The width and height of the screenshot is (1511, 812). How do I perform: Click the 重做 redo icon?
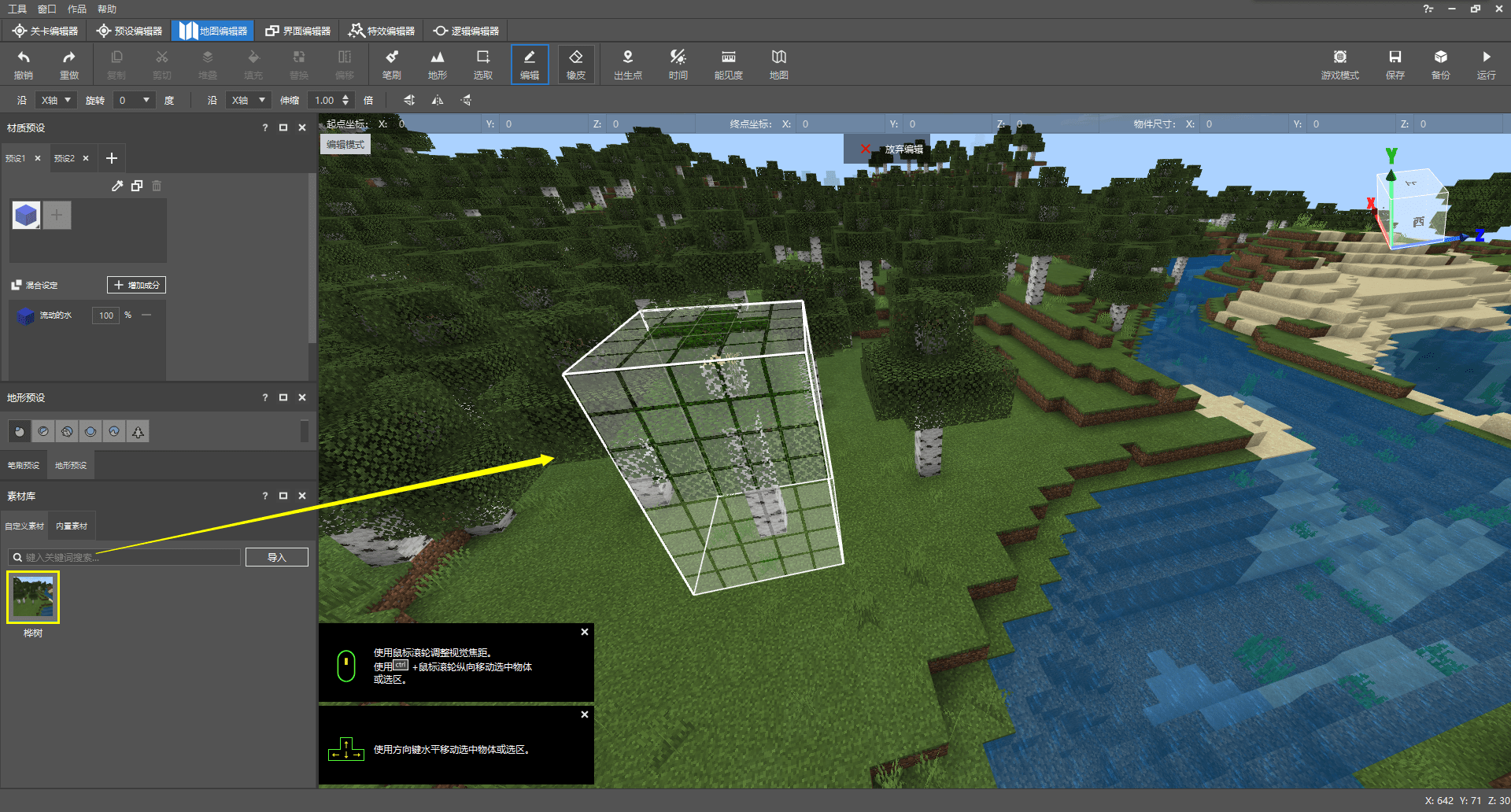click(x=69, y=64)
